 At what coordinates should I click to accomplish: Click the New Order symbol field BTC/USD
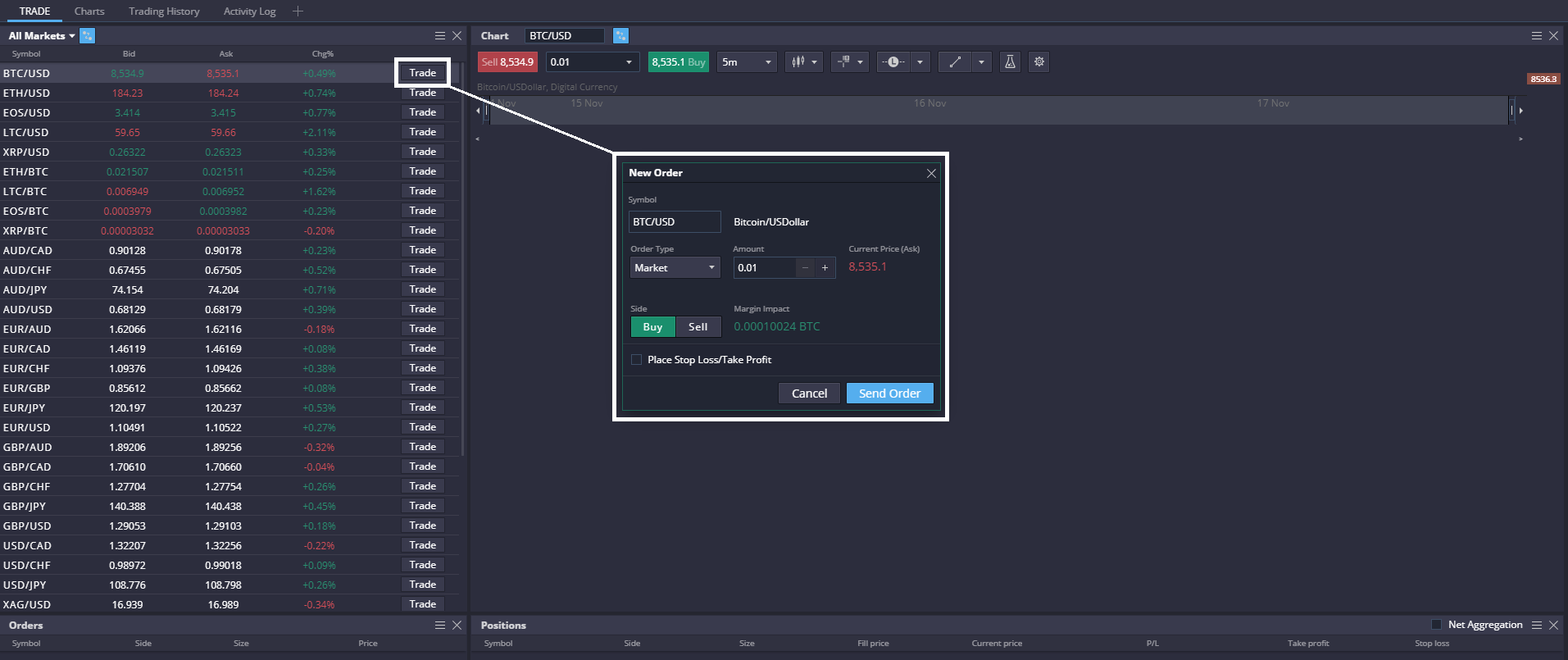(675, 222)
